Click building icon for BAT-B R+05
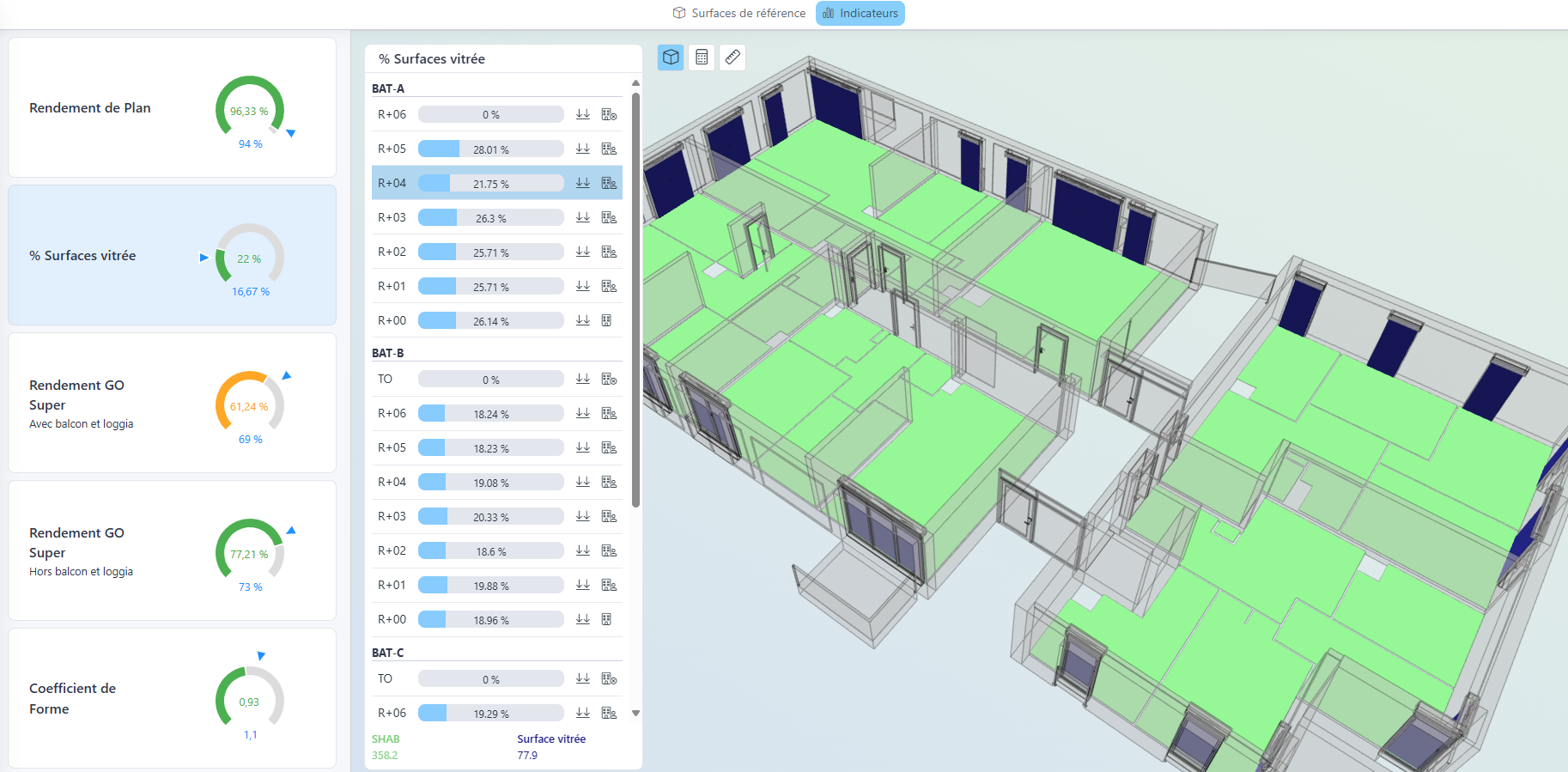 [x=609, y=447]
